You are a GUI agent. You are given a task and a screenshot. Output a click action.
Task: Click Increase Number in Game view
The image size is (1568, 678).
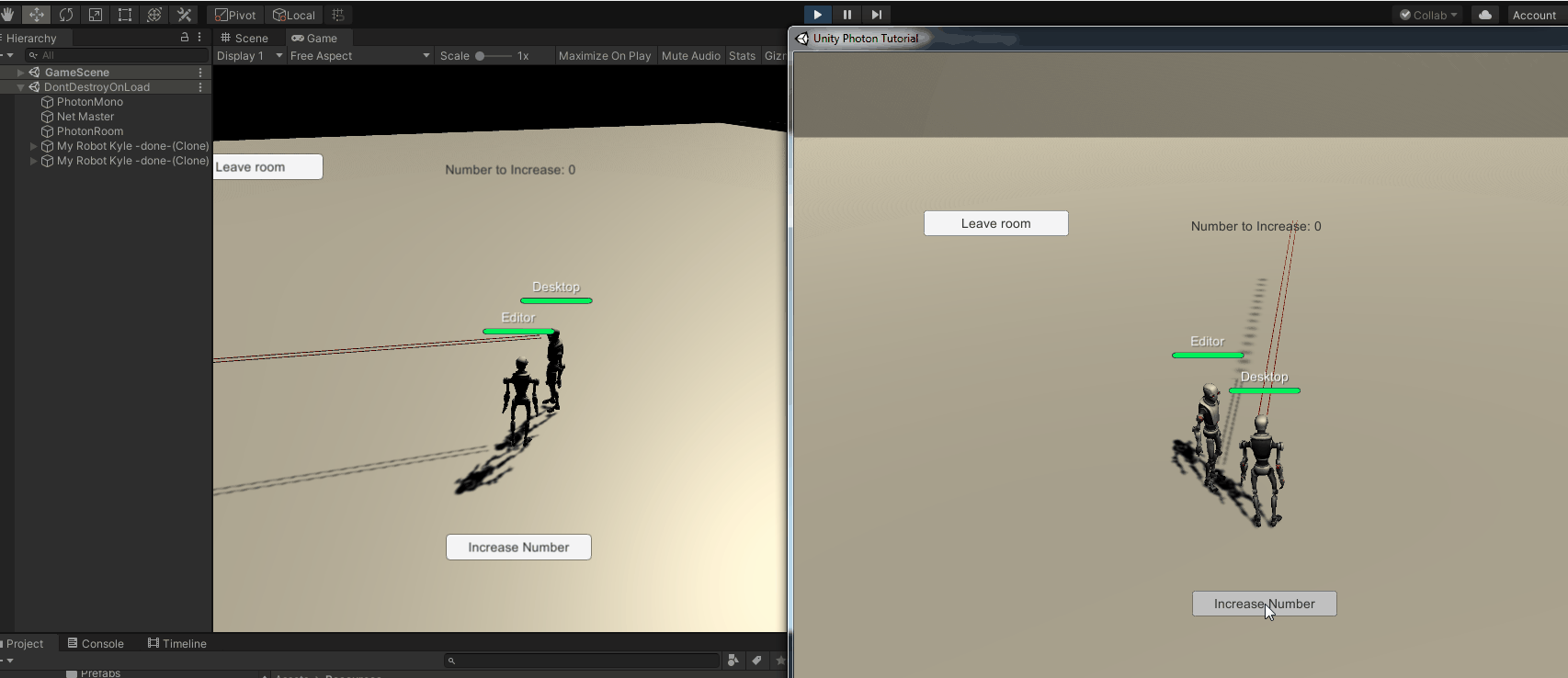tap(518, 548)
